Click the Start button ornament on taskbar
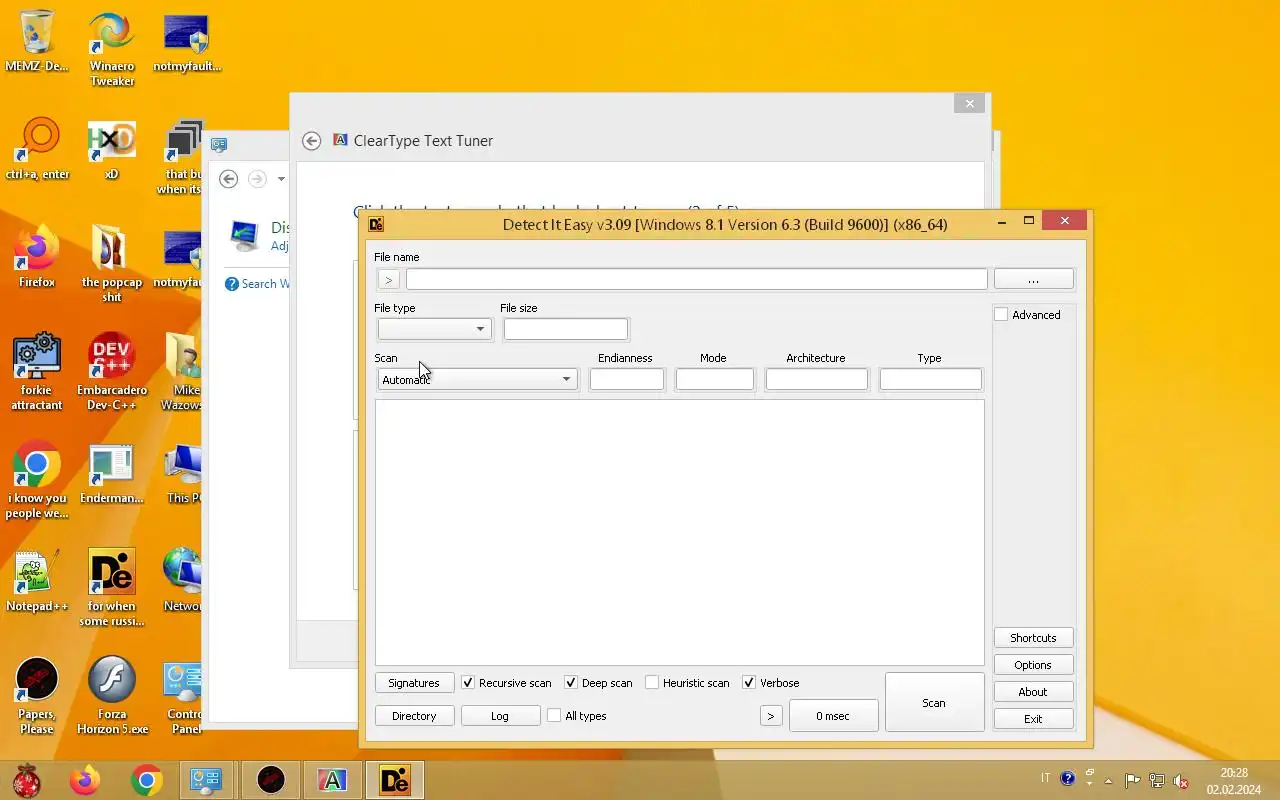Image resolution: width=1280 pixels, height=800 pixels. click(x=27, y=780)
